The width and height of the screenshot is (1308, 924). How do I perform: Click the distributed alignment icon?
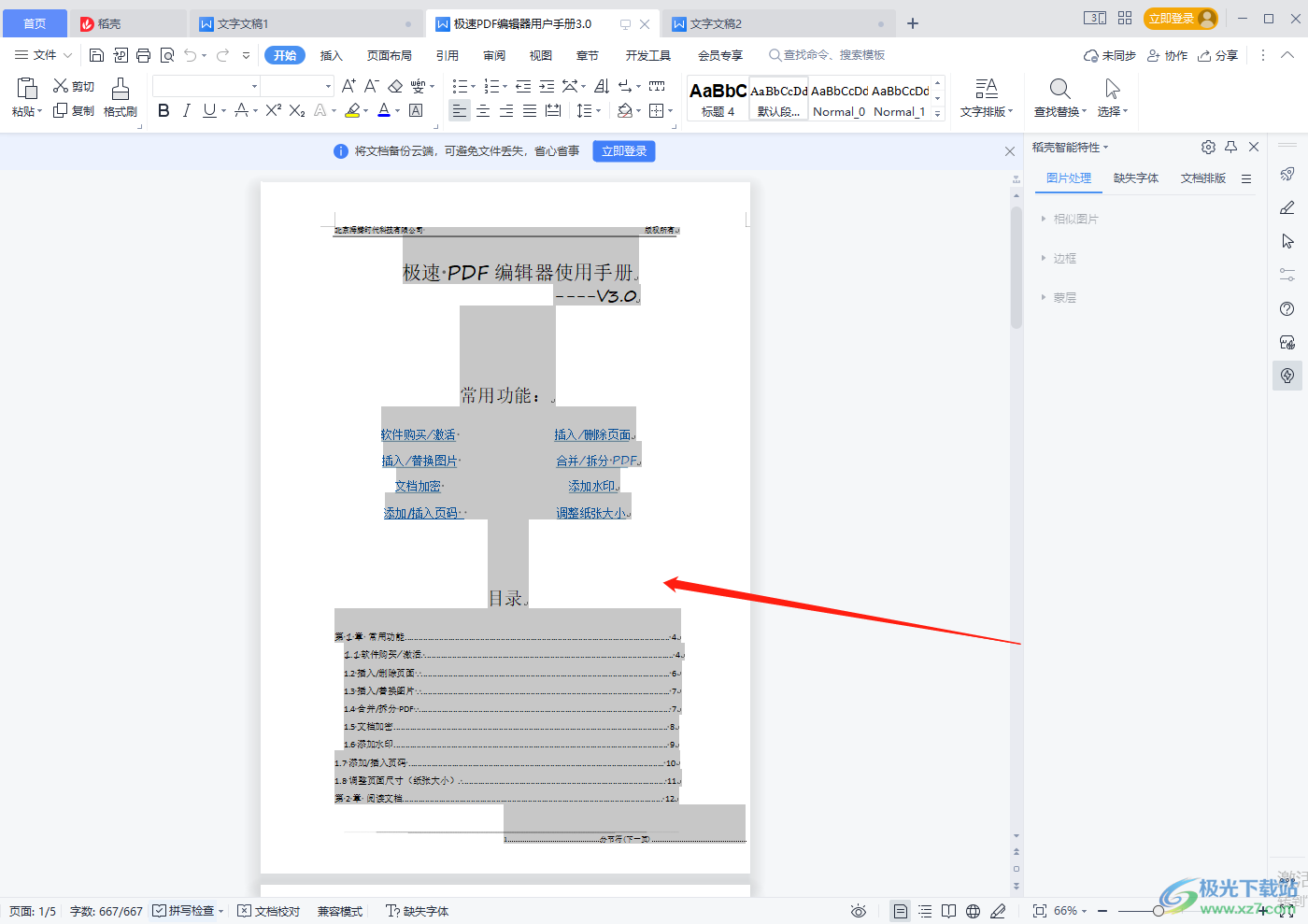click(x=553, y=110)
